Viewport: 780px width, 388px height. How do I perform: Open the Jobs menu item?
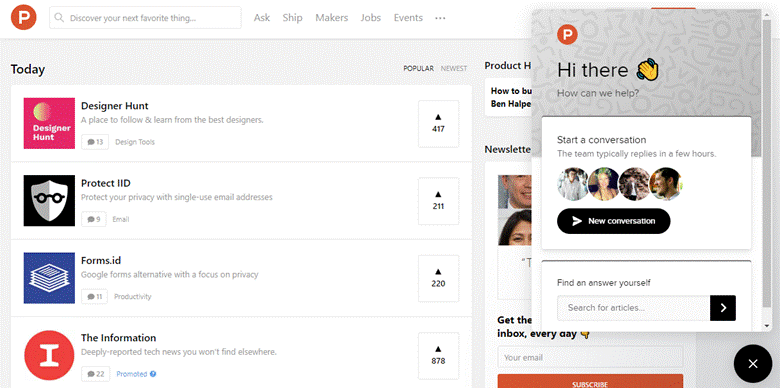coord(371,18)
